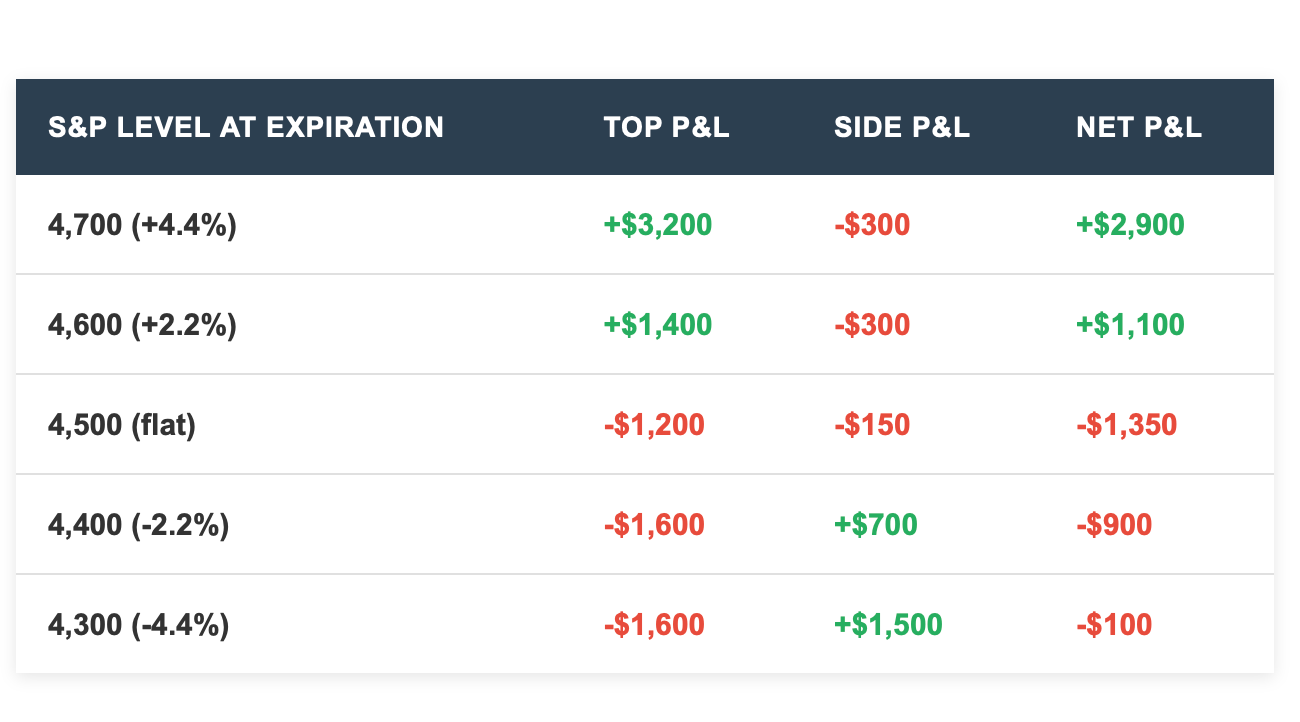Click the -$900 net P&L value
The image size is (1300, 722).
point(1114,525)
